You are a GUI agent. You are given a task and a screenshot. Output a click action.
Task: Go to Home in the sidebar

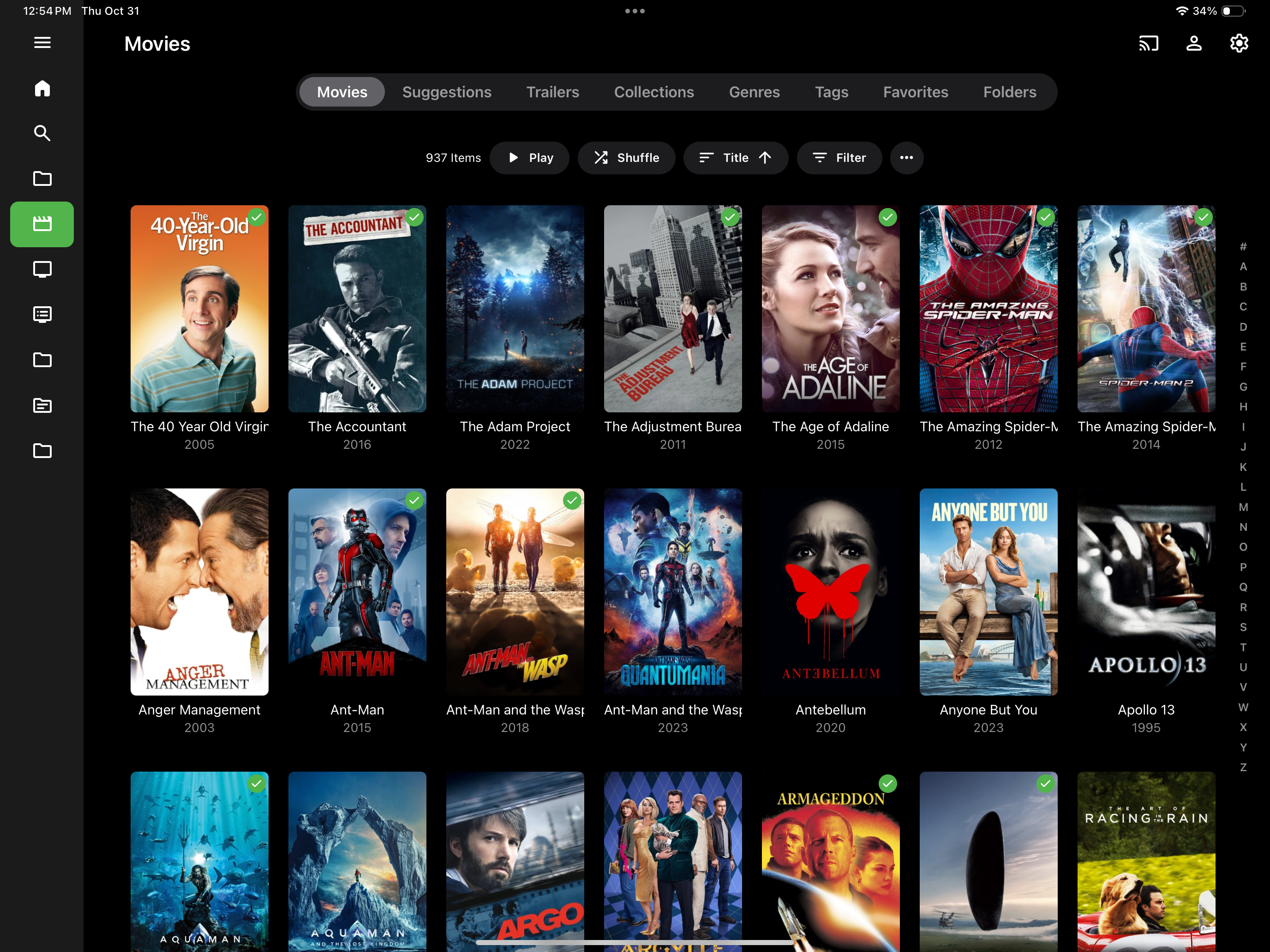pos(42,89)
